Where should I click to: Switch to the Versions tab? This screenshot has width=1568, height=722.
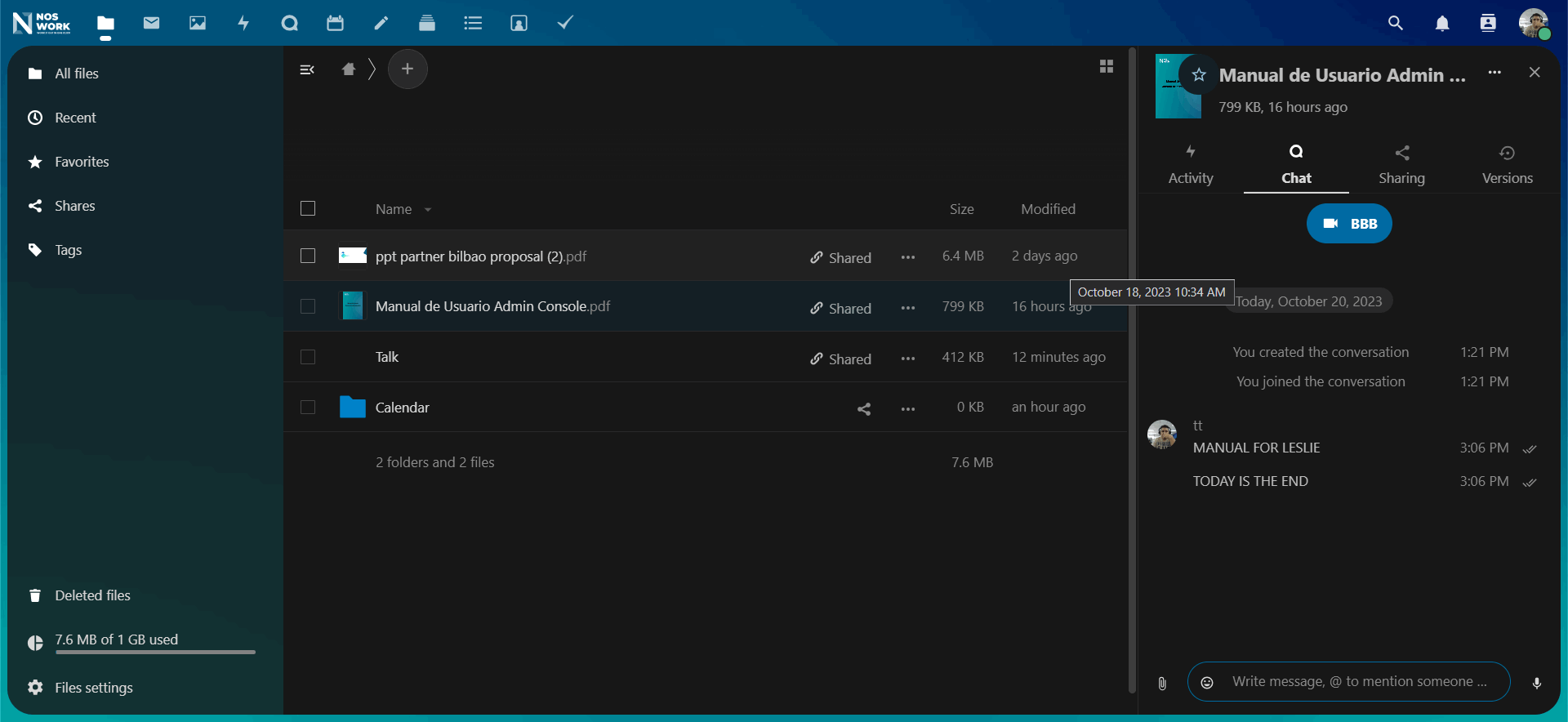coord(1508,165)
